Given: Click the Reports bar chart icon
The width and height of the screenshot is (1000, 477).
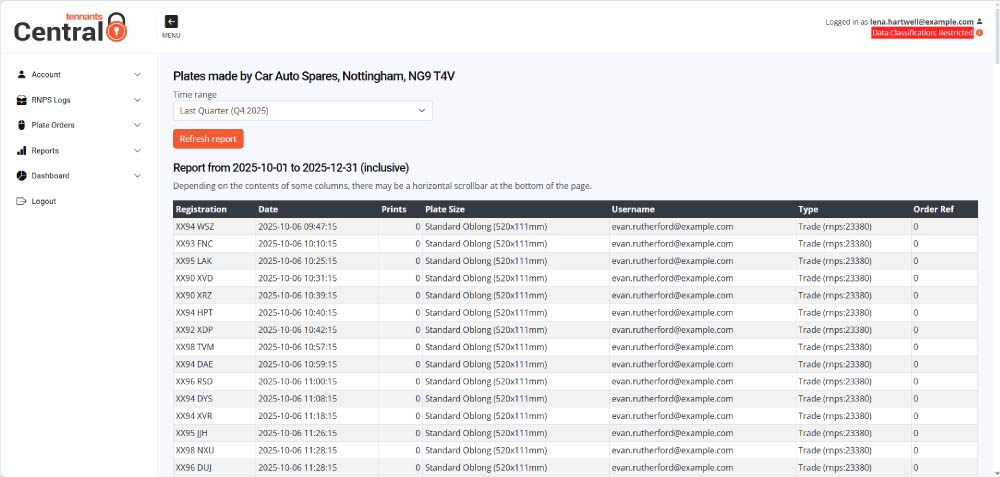Looking at the screenshot, I should click(x=21, y=150).
